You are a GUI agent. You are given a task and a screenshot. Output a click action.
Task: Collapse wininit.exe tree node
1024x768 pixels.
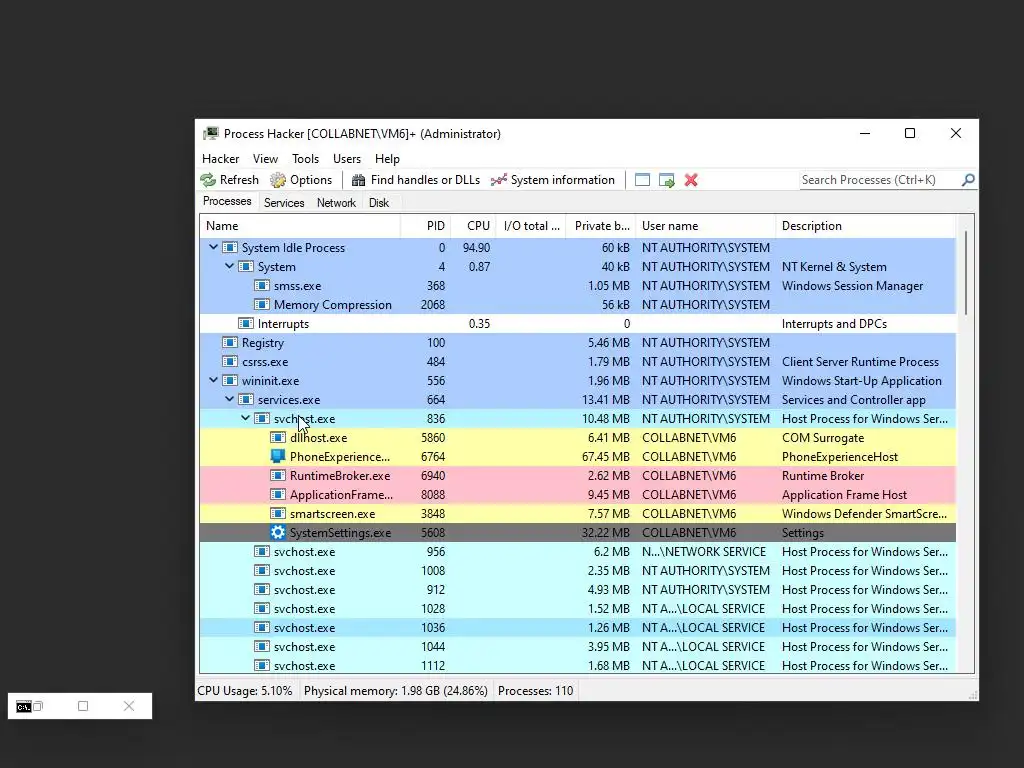click(214, 380)
